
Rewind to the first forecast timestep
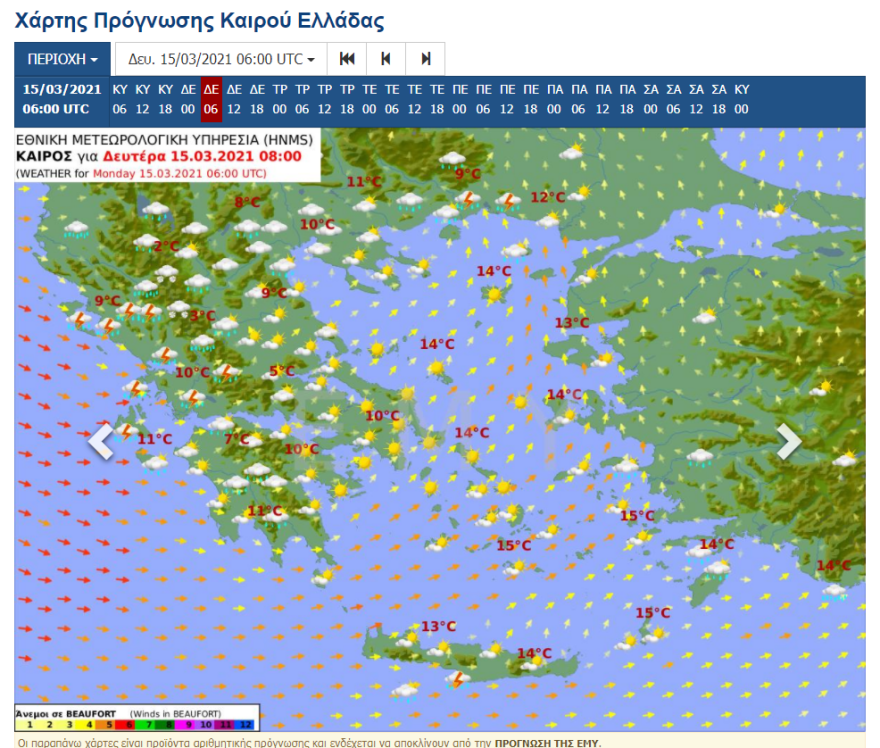(x=347, y=59)
